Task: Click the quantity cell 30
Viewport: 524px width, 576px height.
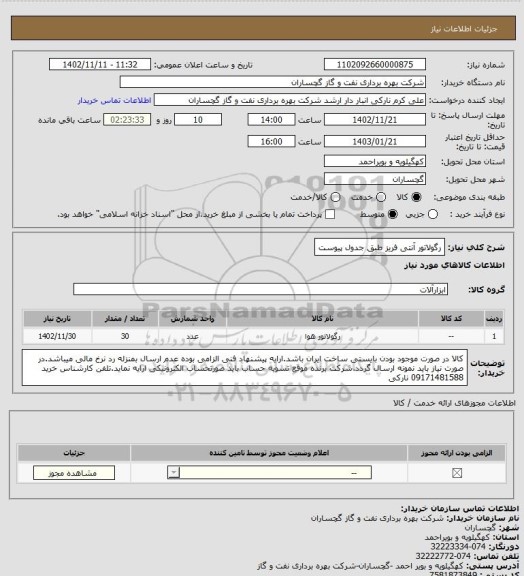Action: (125, 336)
